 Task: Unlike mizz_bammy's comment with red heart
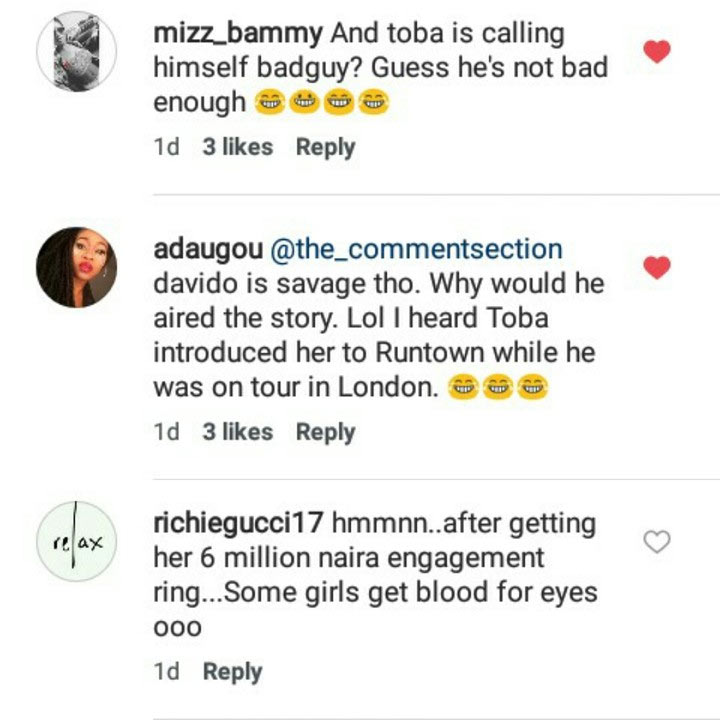(x=657, y=51)
